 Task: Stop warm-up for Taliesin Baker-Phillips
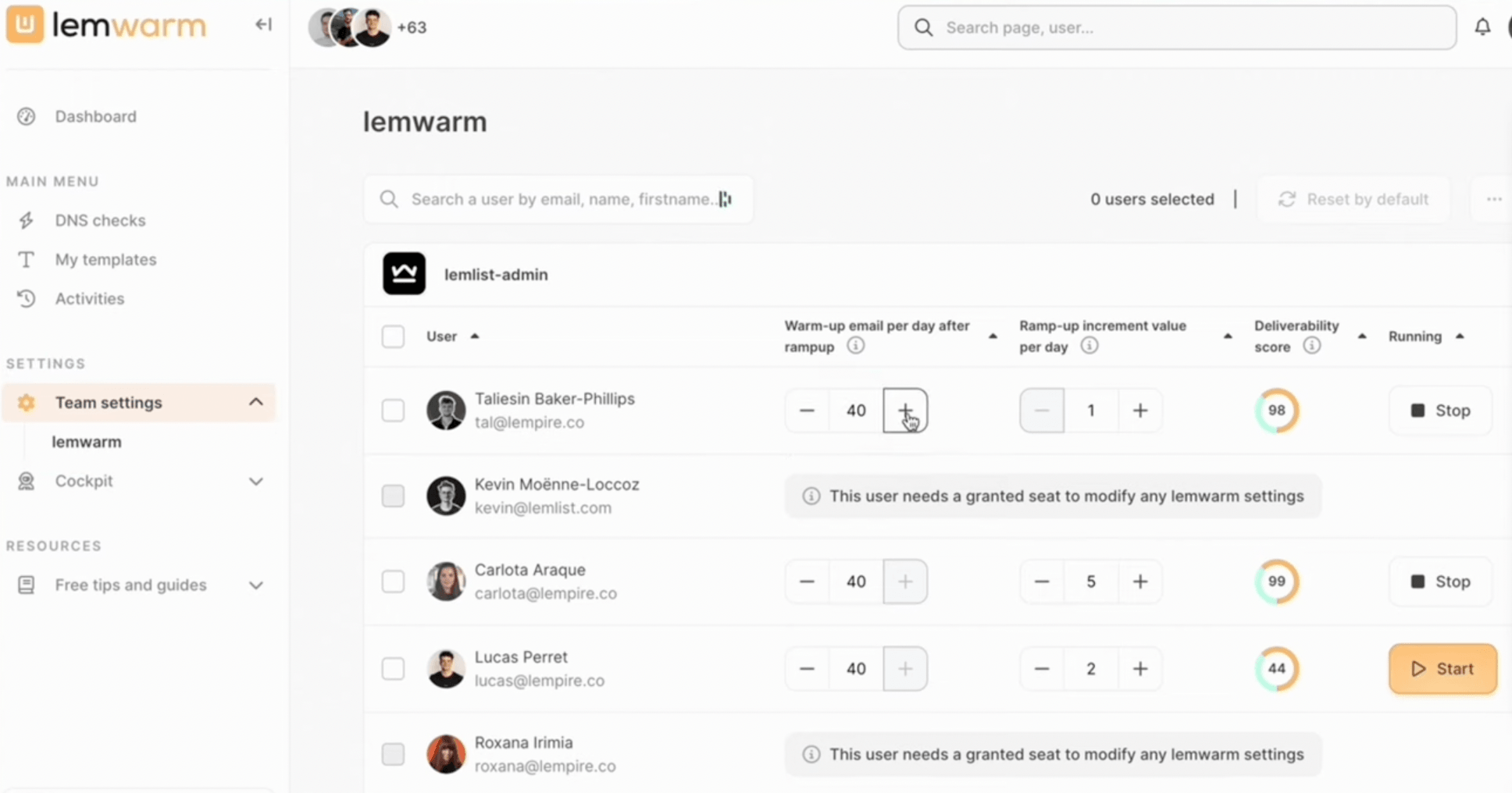point(1441,411)
